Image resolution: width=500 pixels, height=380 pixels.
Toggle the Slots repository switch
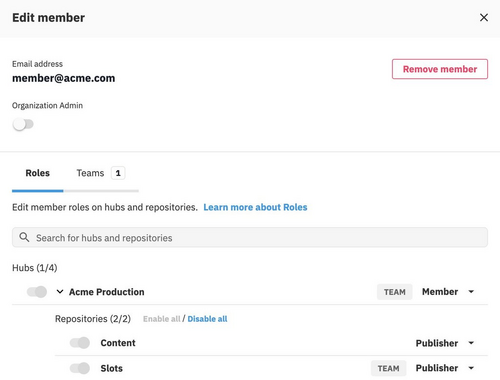coord(80,368)
